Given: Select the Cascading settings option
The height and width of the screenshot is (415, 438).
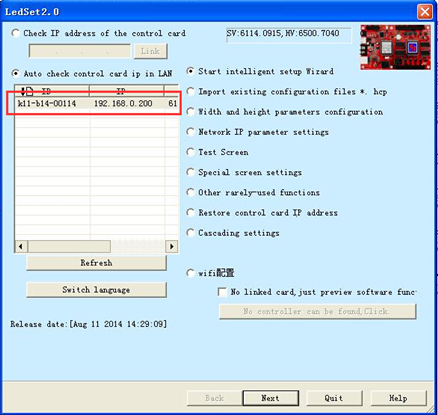Looking at the screenshot, I should (190, 233).
